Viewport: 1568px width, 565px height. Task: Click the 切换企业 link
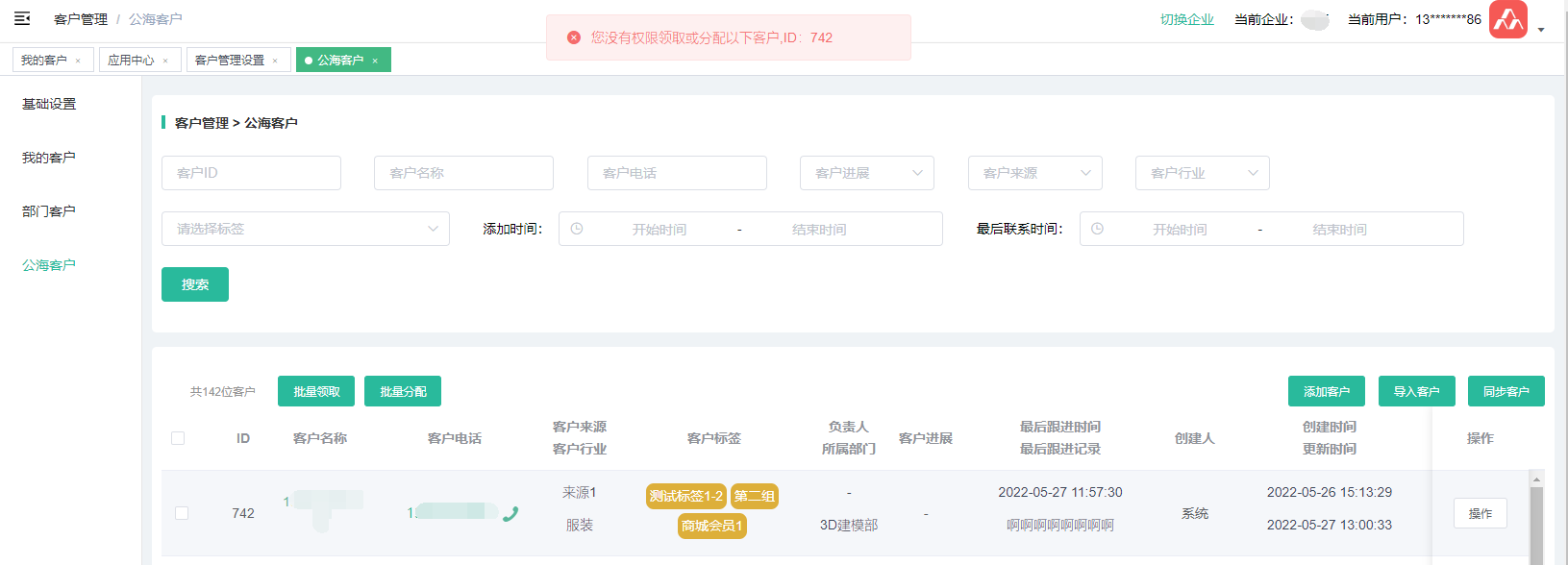1186,19
